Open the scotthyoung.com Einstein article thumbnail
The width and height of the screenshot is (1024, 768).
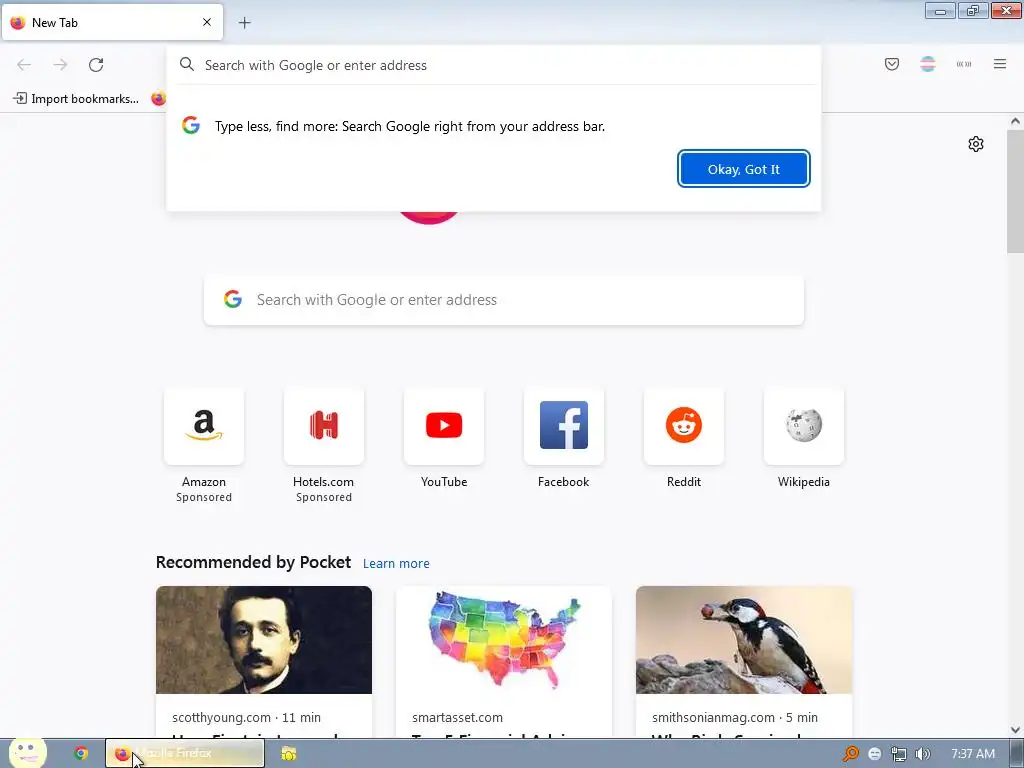point(264,640)
